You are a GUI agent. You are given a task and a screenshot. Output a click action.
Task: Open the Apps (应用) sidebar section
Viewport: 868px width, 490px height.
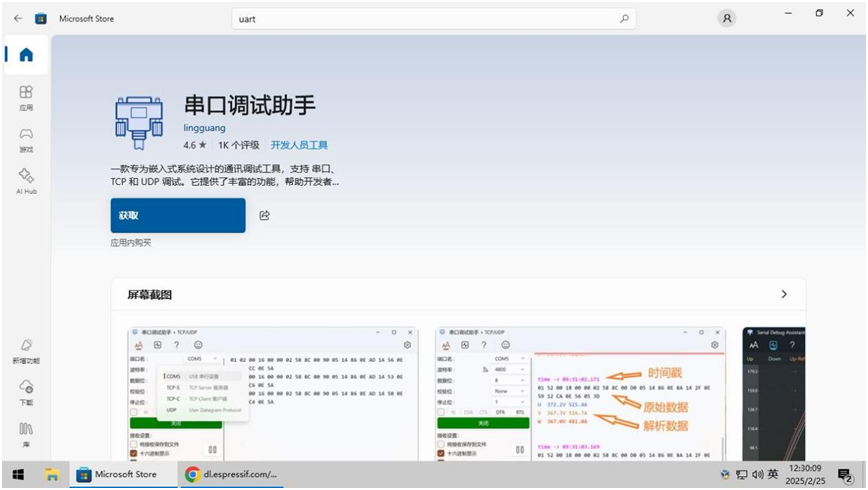(x=26, y=98)
